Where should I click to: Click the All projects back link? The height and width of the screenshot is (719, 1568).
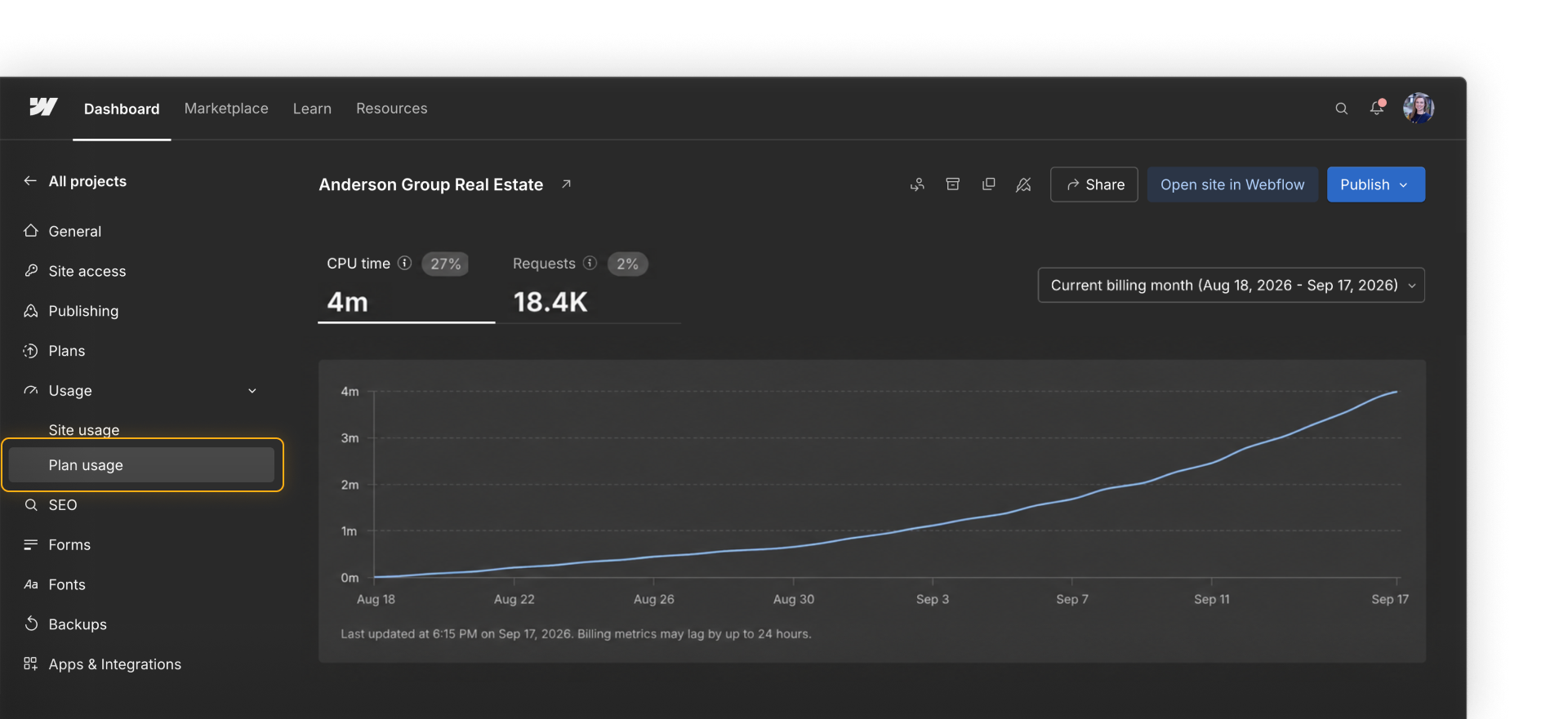tap(87, 181)
